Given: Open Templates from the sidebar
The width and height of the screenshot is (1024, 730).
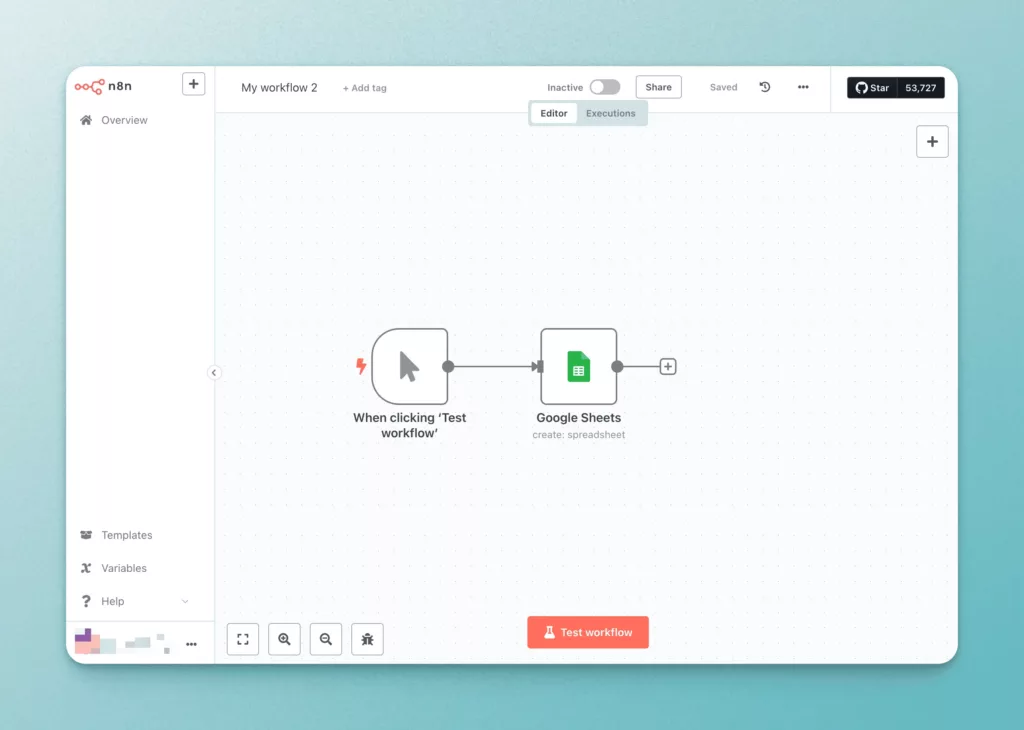Looking at the screenshot, I should [127, 535].
